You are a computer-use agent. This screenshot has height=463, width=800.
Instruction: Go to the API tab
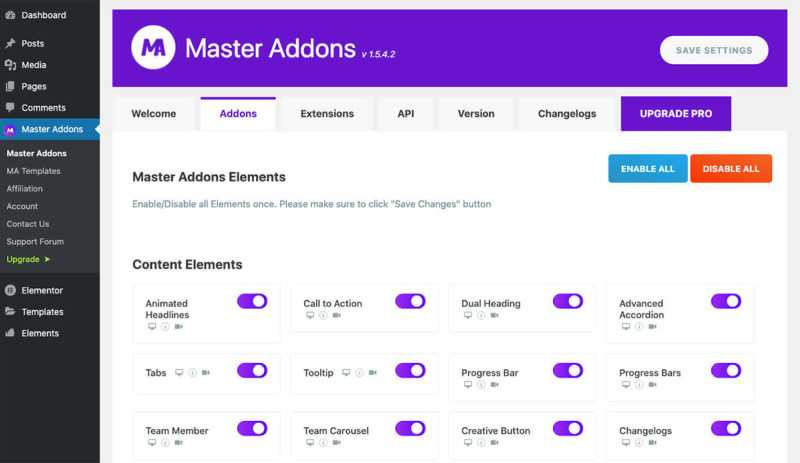[x=406, y=114]
